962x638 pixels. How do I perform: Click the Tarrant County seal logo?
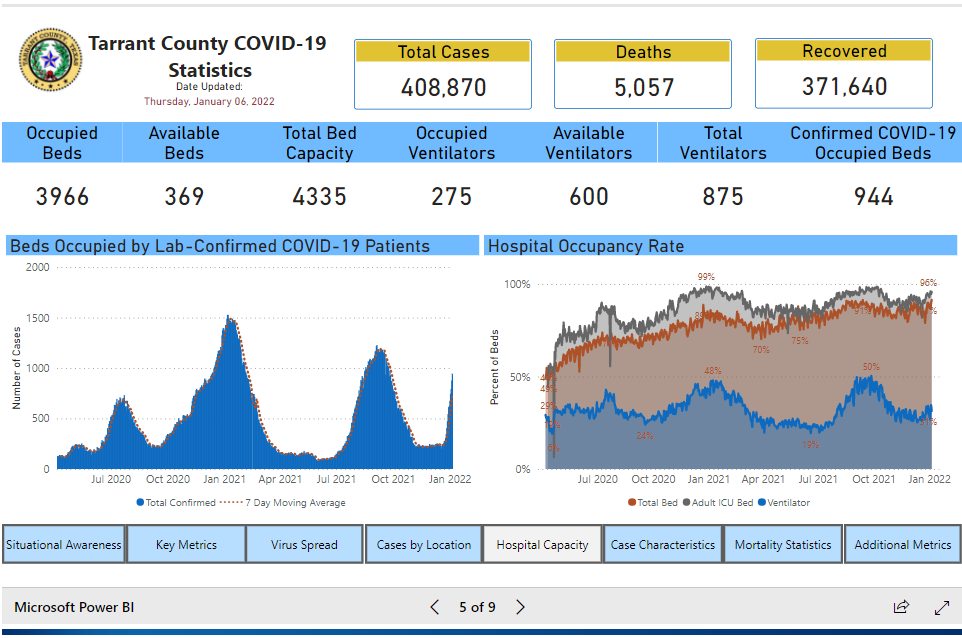(x=50, y=60)
